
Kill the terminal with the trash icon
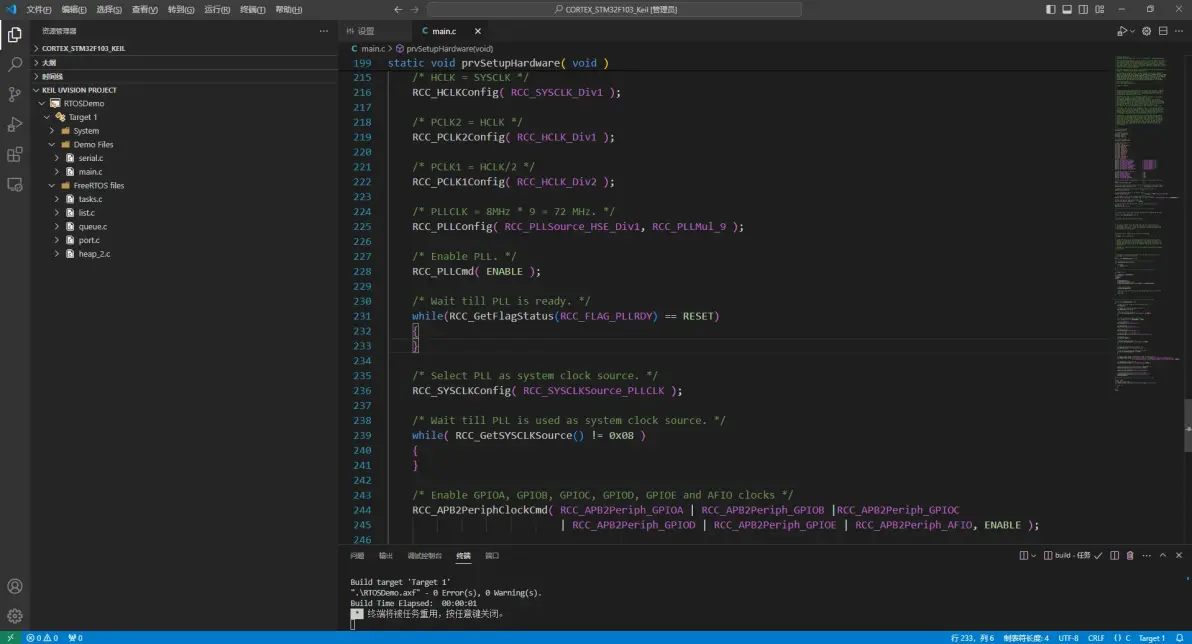coord(1130,555)
